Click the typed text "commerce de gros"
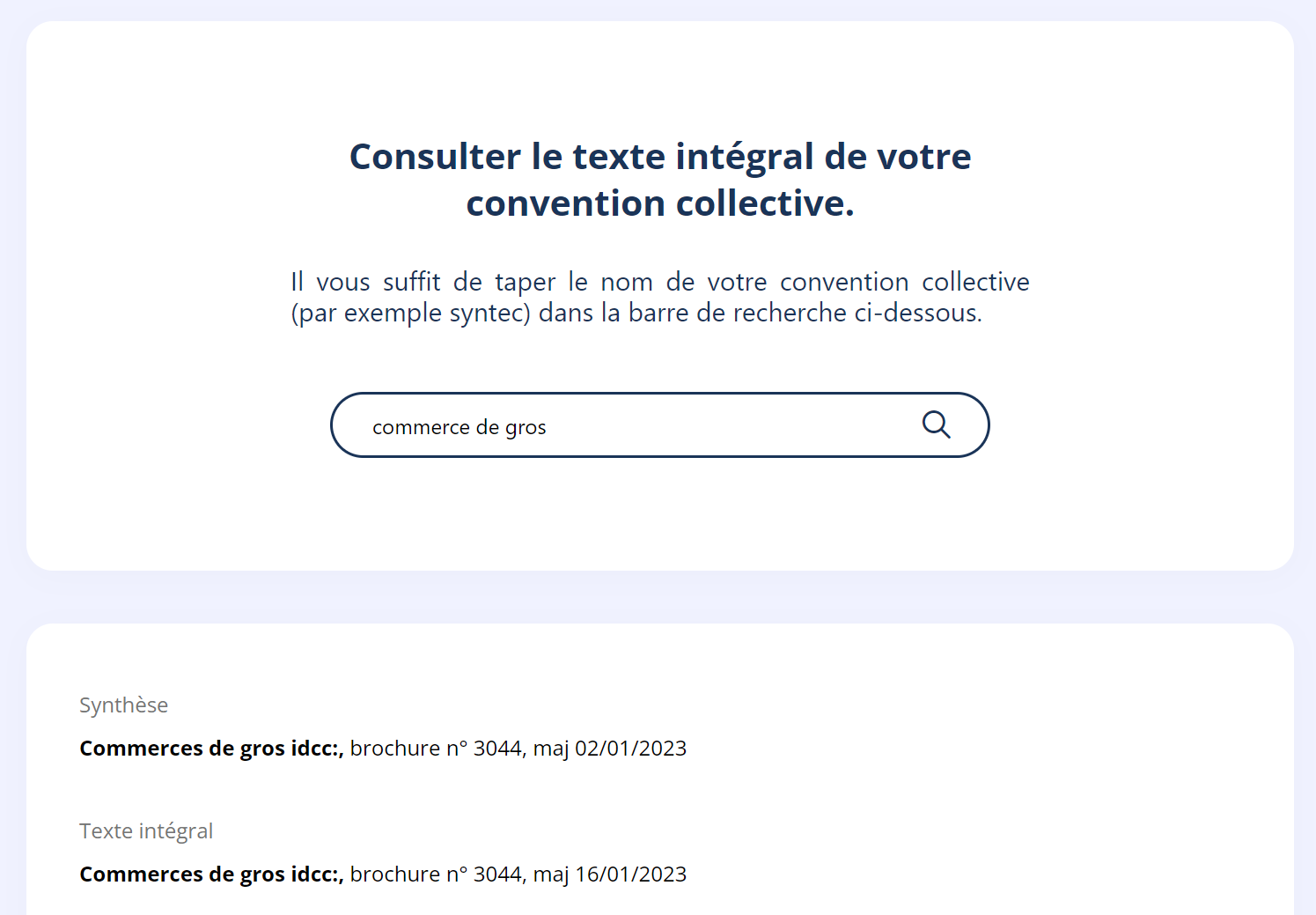The width and height of the screenshot is (1316, 915). 458,427
